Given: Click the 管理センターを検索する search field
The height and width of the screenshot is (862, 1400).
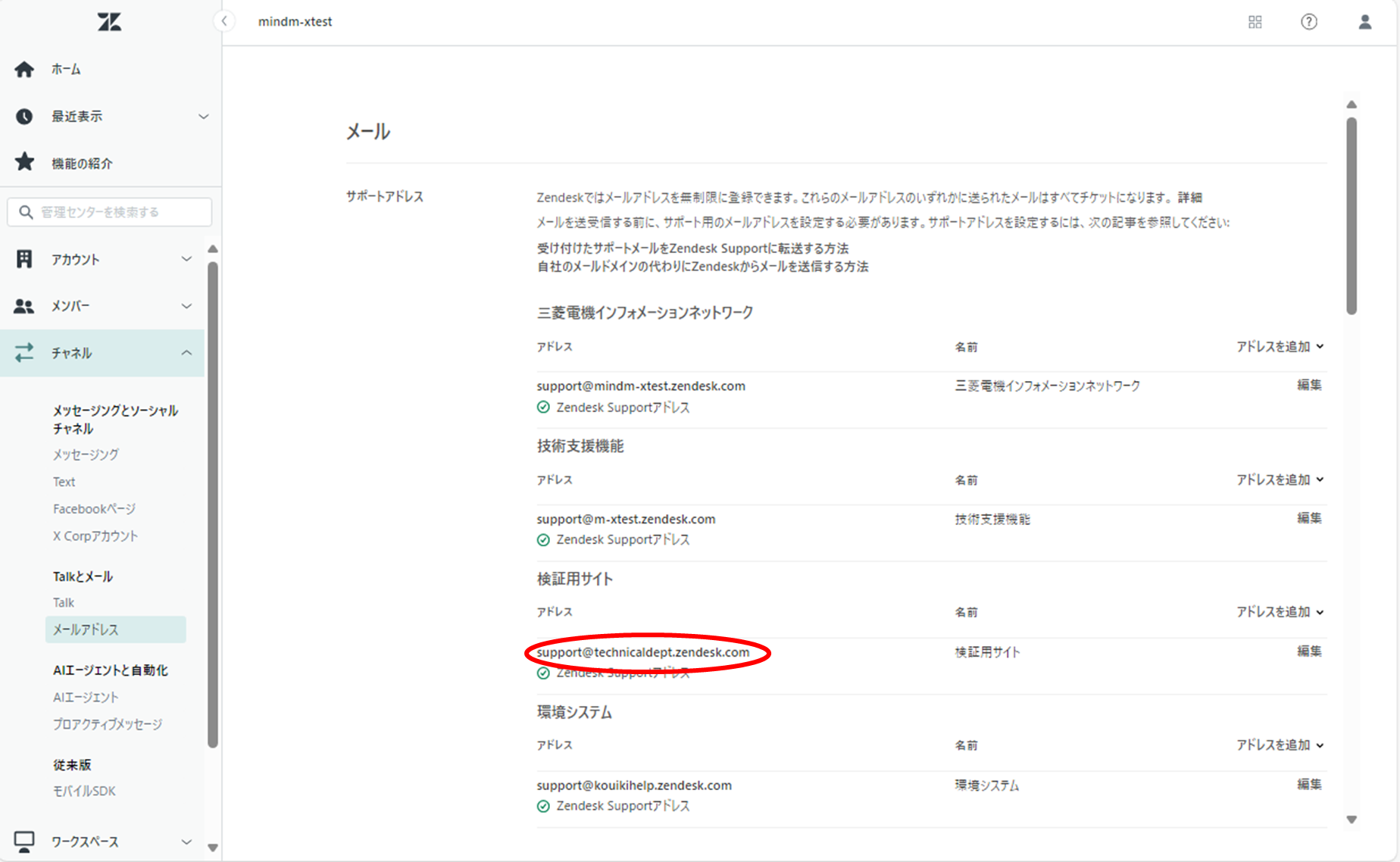Looking at the screenshot, I should coord(110,212).
